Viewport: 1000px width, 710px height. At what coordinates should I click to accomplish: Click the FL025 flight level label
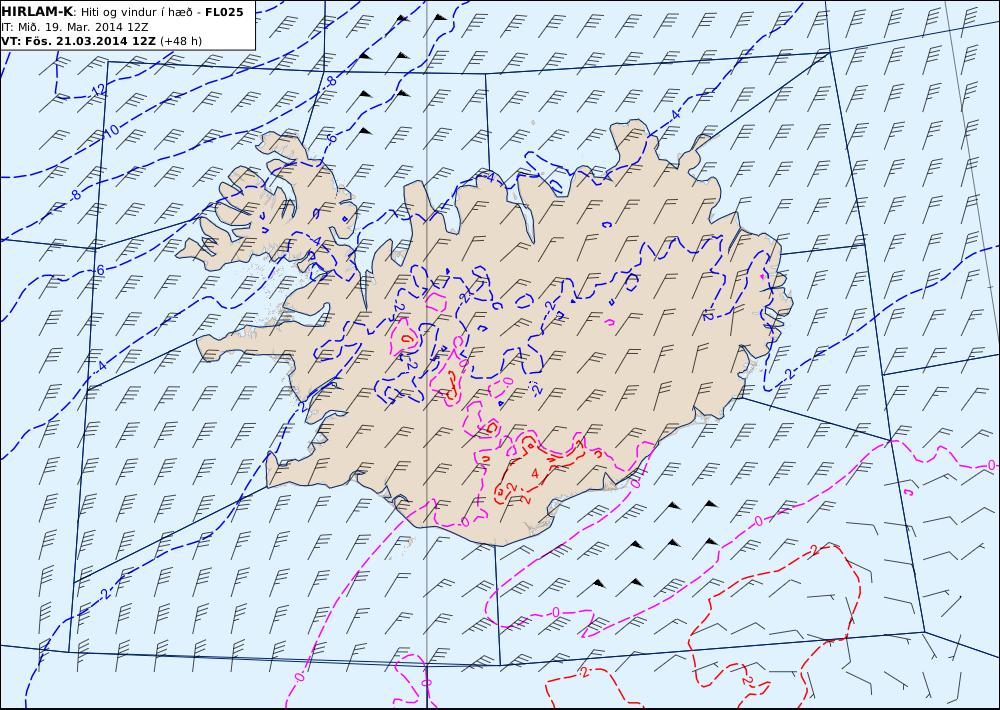point(224,12)
